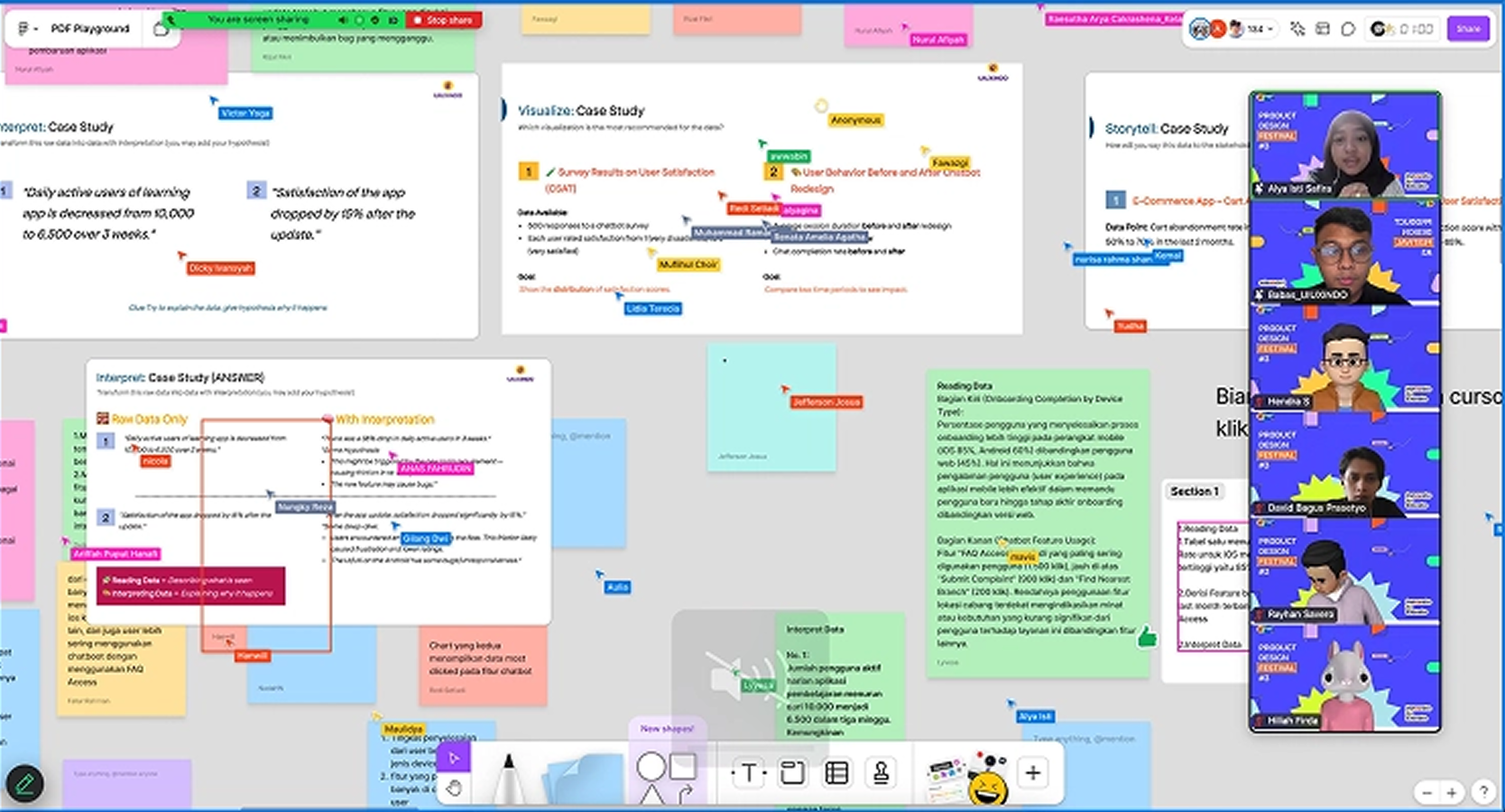This screenshot has height=812, width=1505.
Task: Toggle Spotlight cursor chat icon
Action: click(1297, 29)
